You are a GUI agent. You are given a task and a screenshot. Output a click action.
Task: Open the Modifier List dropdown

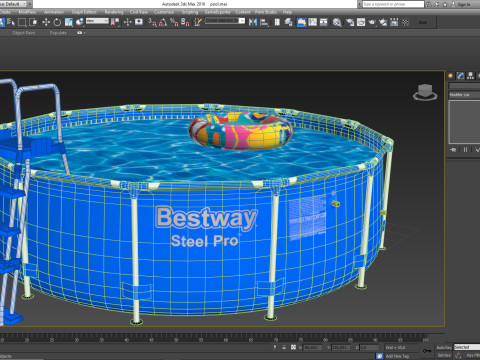pos(464,95)
